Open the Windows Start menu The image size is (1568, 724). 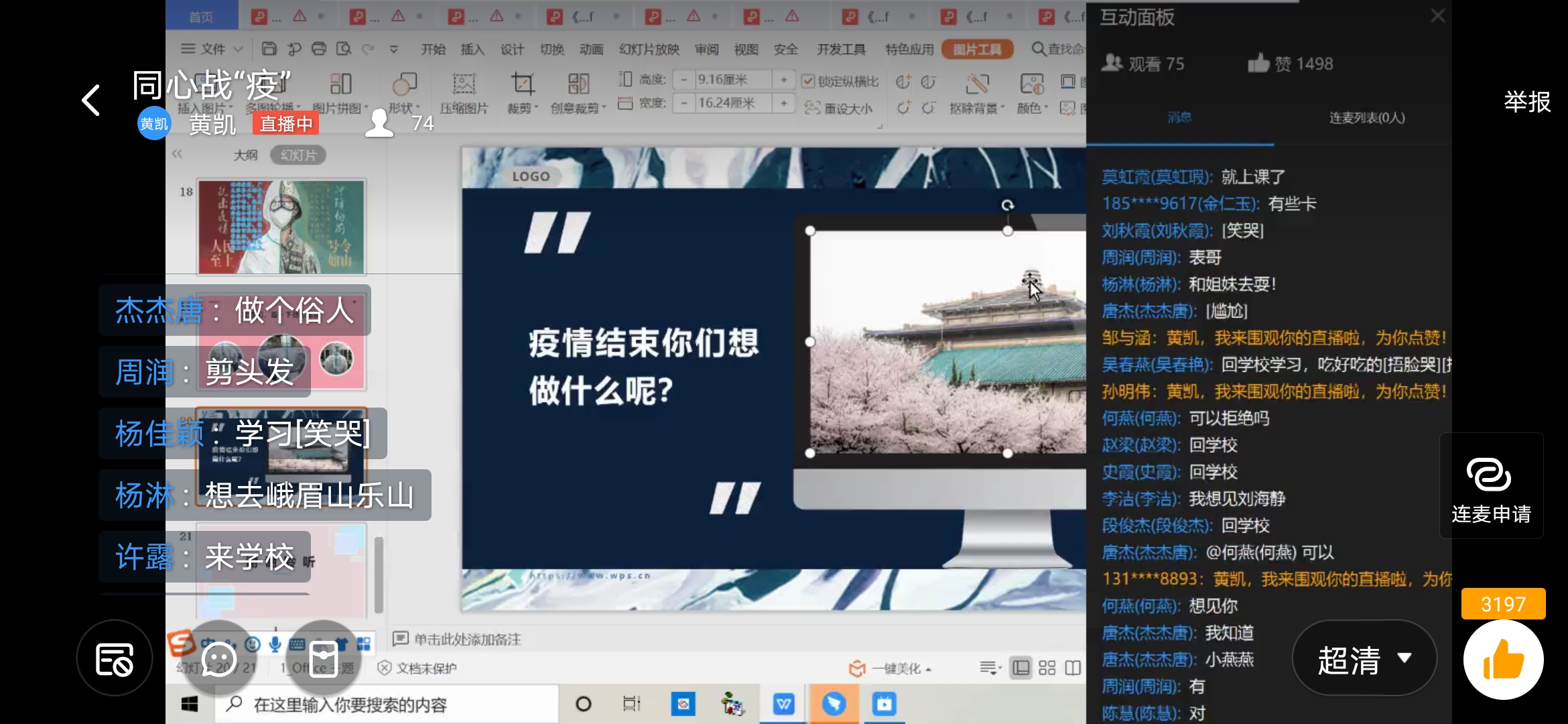pos(190,704)
